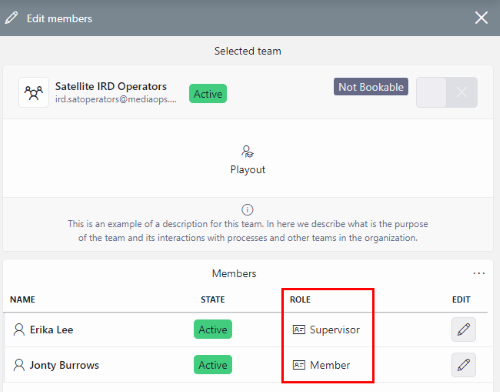Select the Jonty Burrows member name
The height and width of the screenshot is (392, 500).
click(x=64, y=365)
